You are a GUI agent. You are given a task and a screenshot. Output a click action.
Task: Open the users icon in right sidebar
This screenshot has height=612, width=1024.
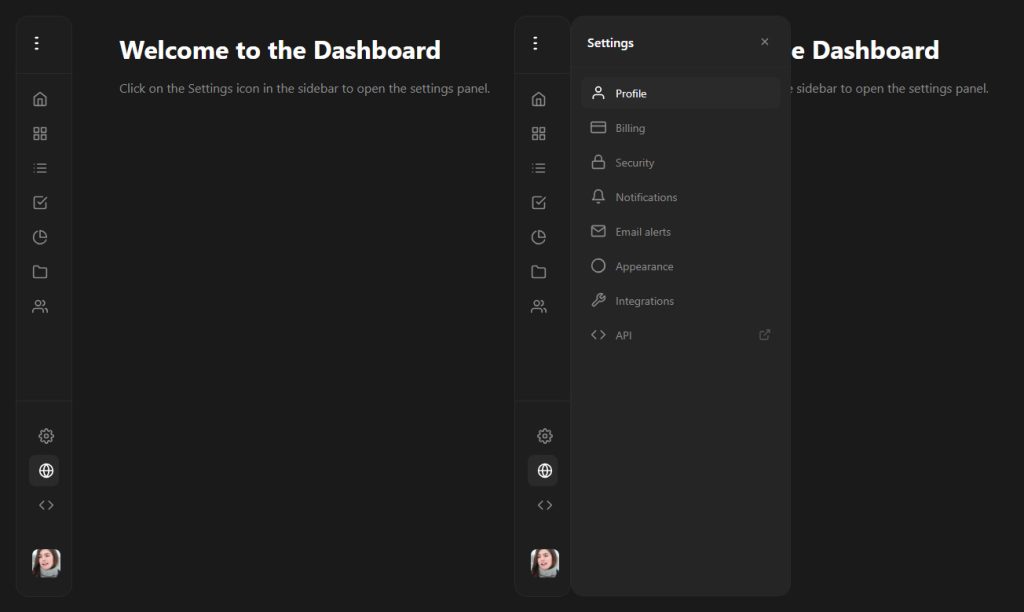(x=539, y=306)
